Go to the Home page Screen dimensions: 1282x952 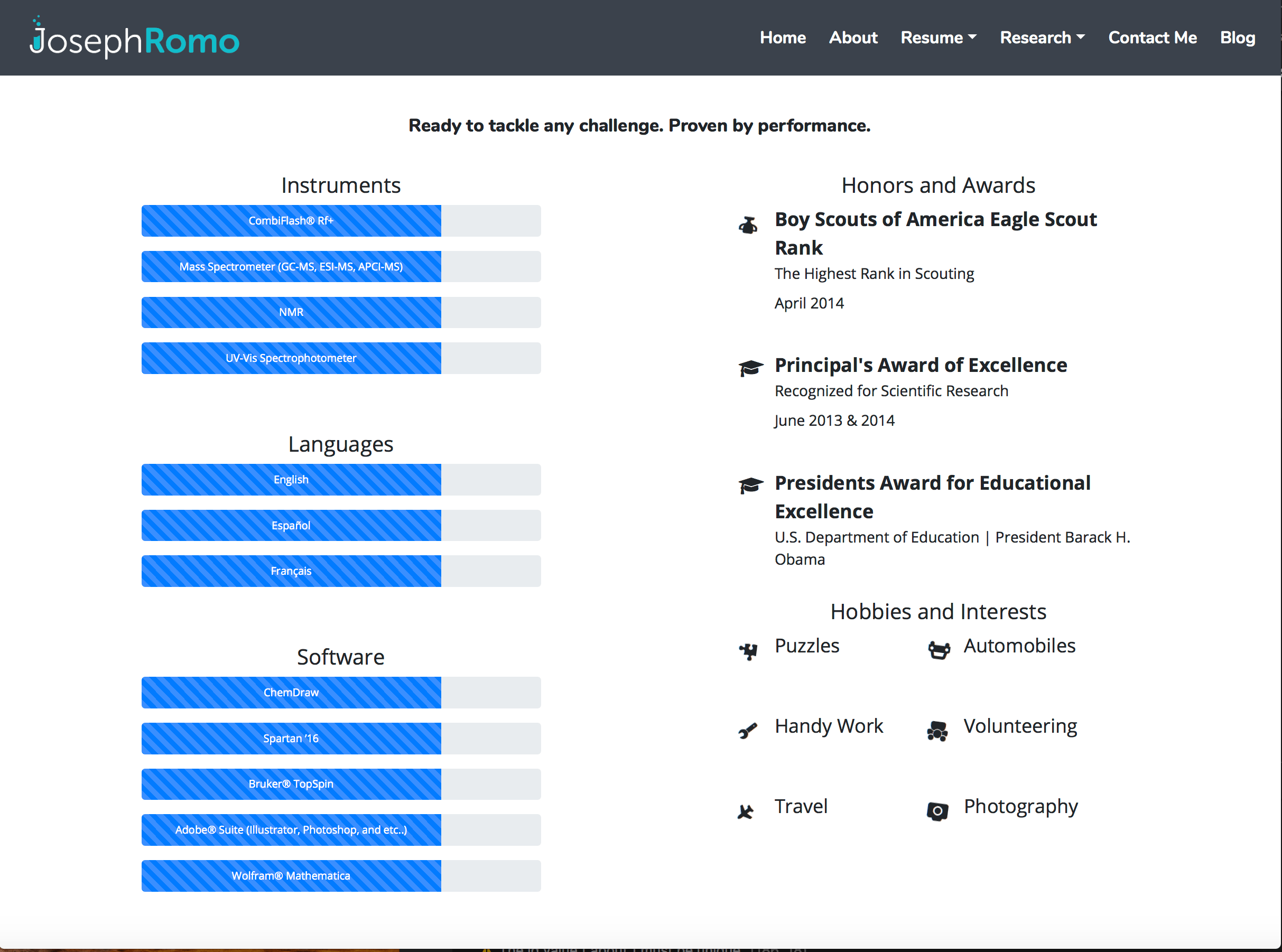[x=782, y=38]
